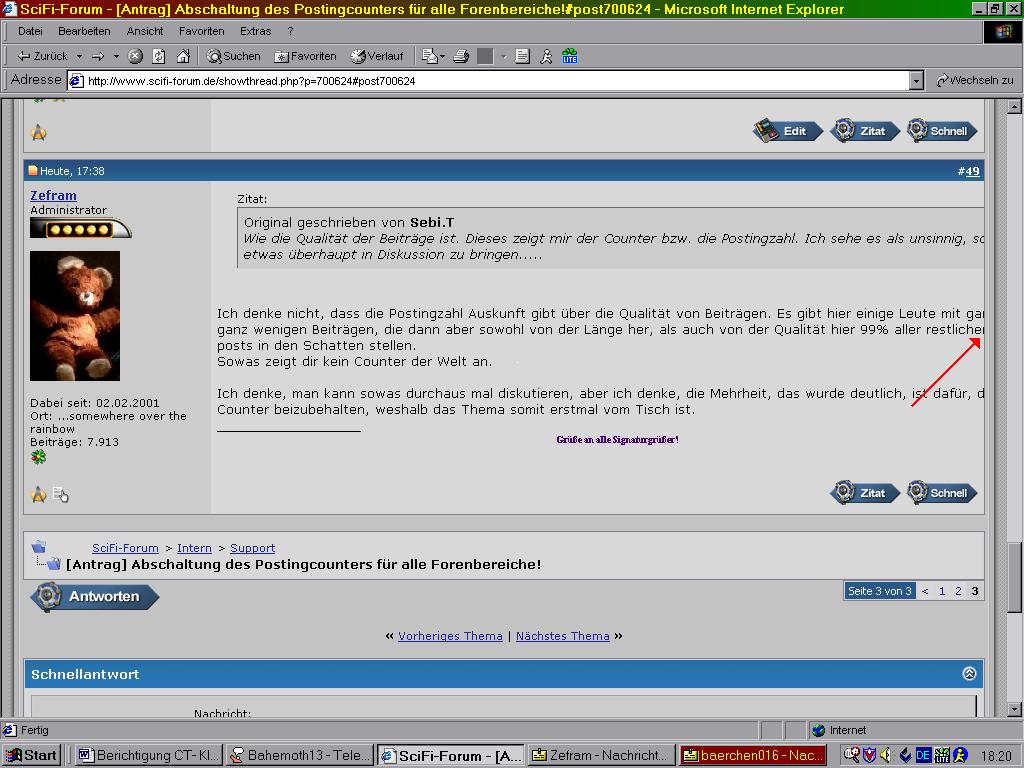Click the Edit button on previous post
1024x768 pixels.
pos(787,131)
